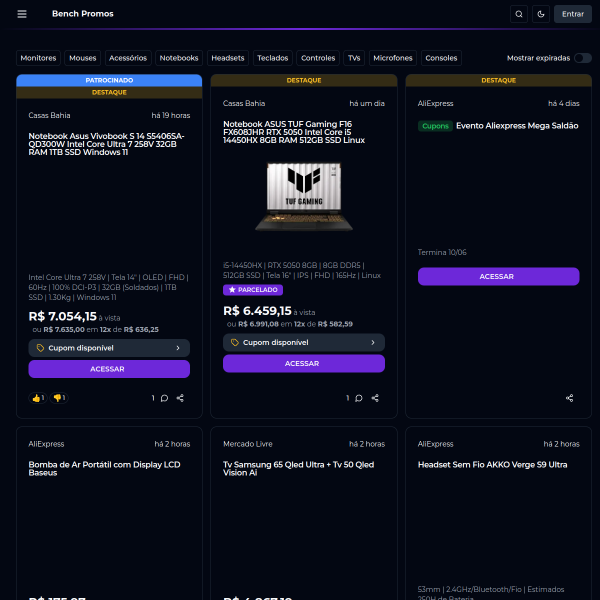Screen dimensions: 600x600
Task: Open Tv Samsung 65 Qled Ultra deal
Action: 298,468
